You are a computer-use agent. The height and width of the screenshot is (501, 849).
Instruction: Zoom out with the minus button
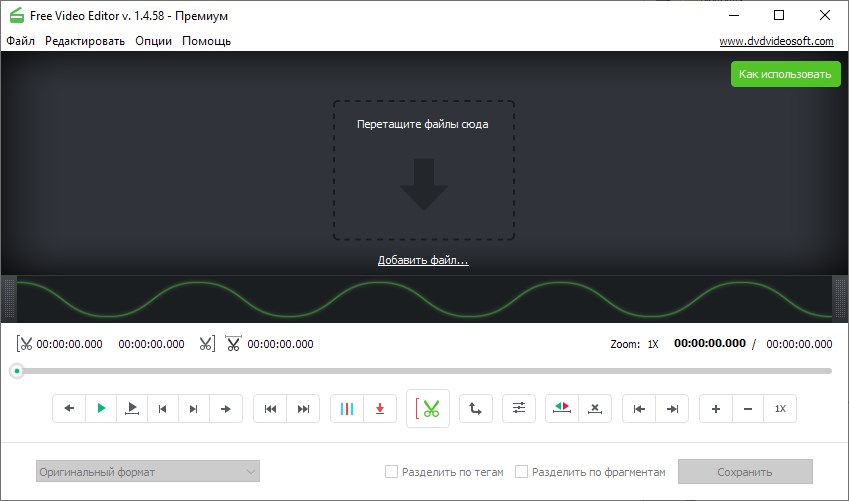coord(748,408)
